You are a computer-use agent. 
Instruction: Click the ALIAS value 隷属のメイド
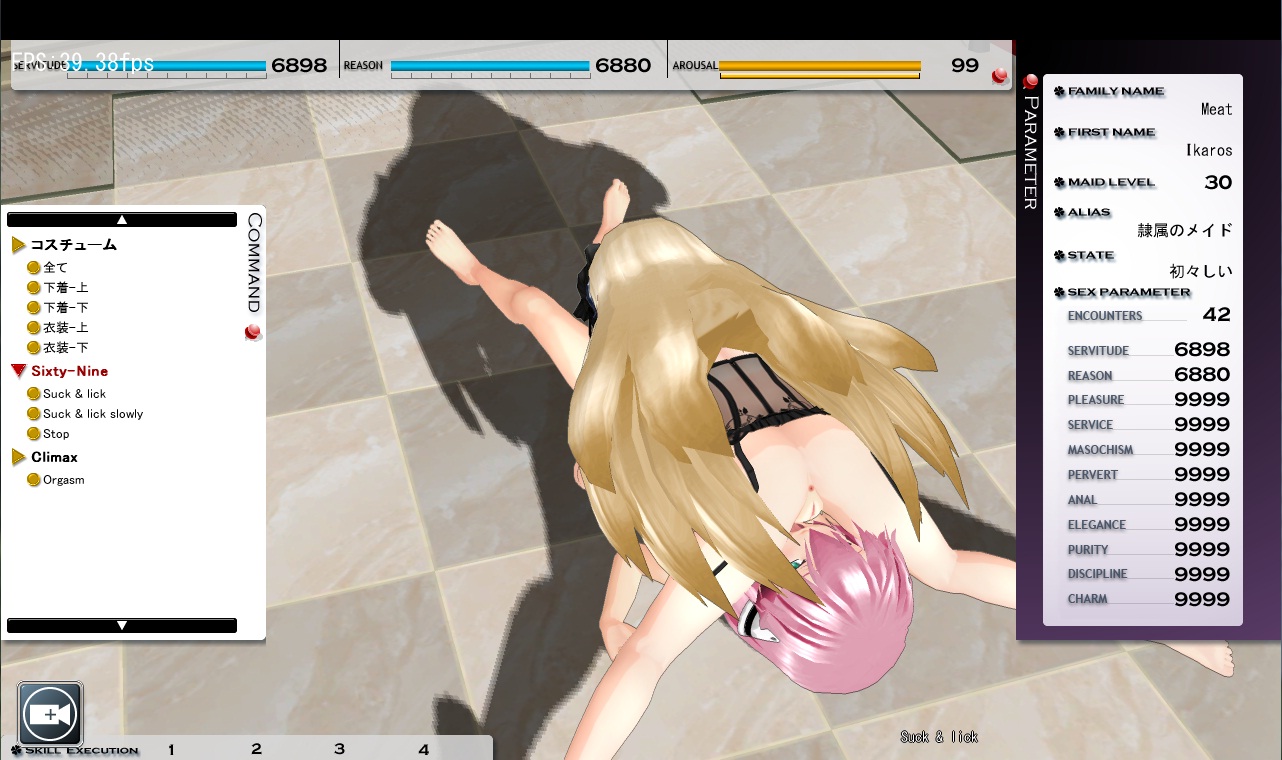1185,230
